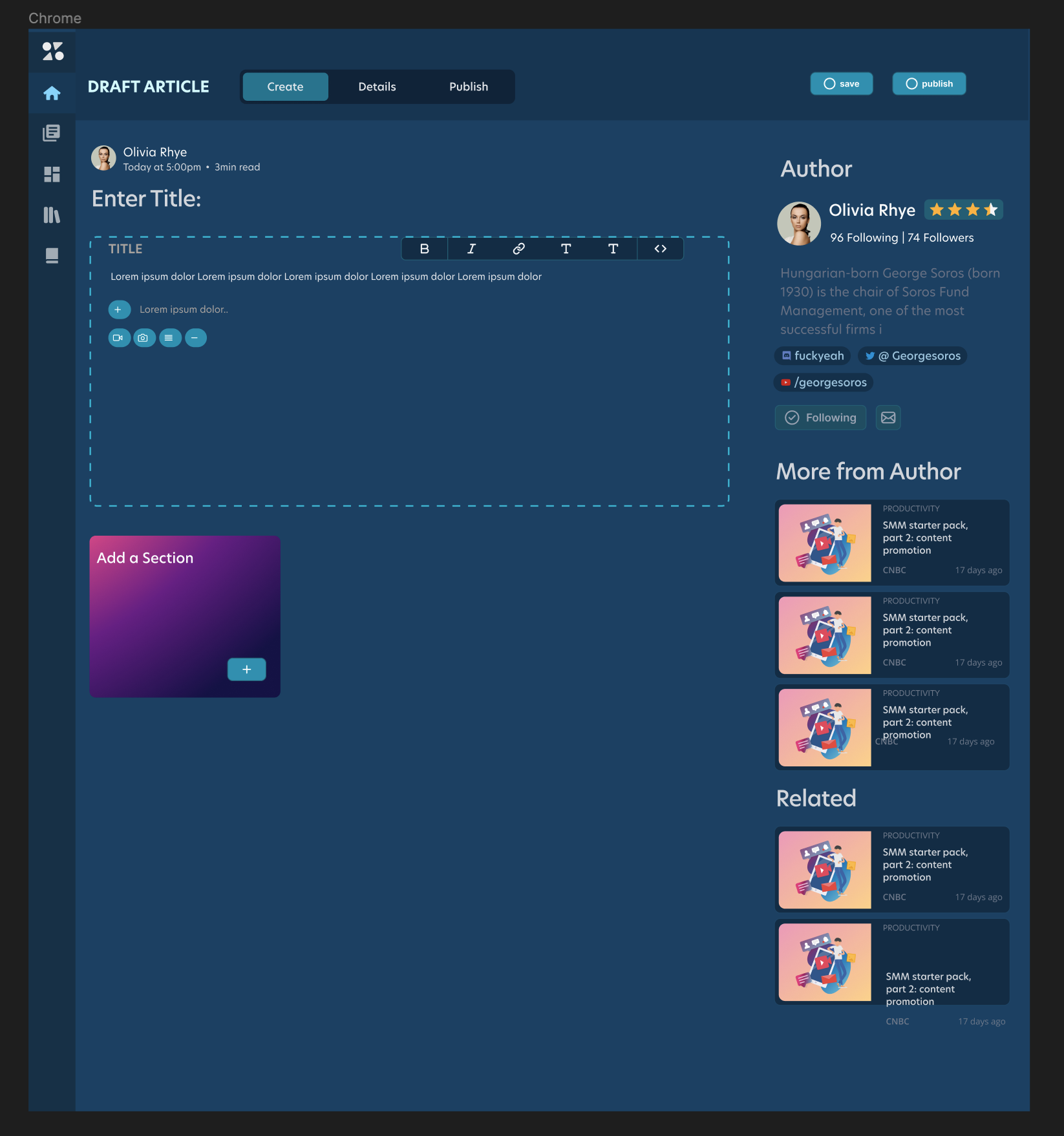Insert a hyperlink using the link icon
1064x1136 pixels.
tap(518, 248)
